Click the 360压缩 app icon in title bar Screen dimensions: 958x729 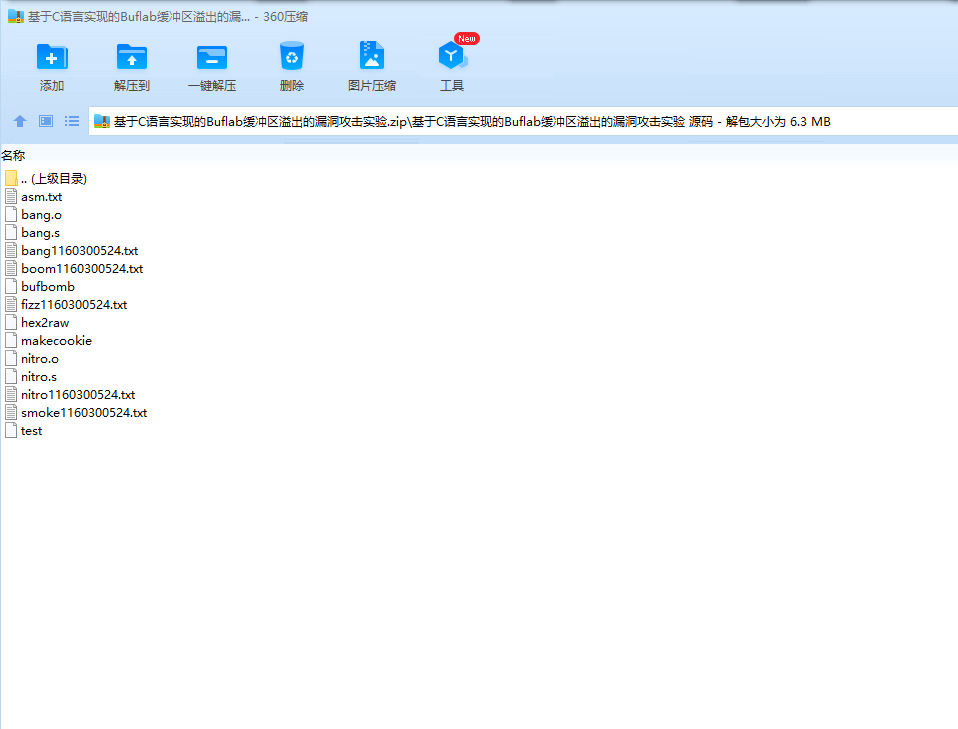click(15, 16)
